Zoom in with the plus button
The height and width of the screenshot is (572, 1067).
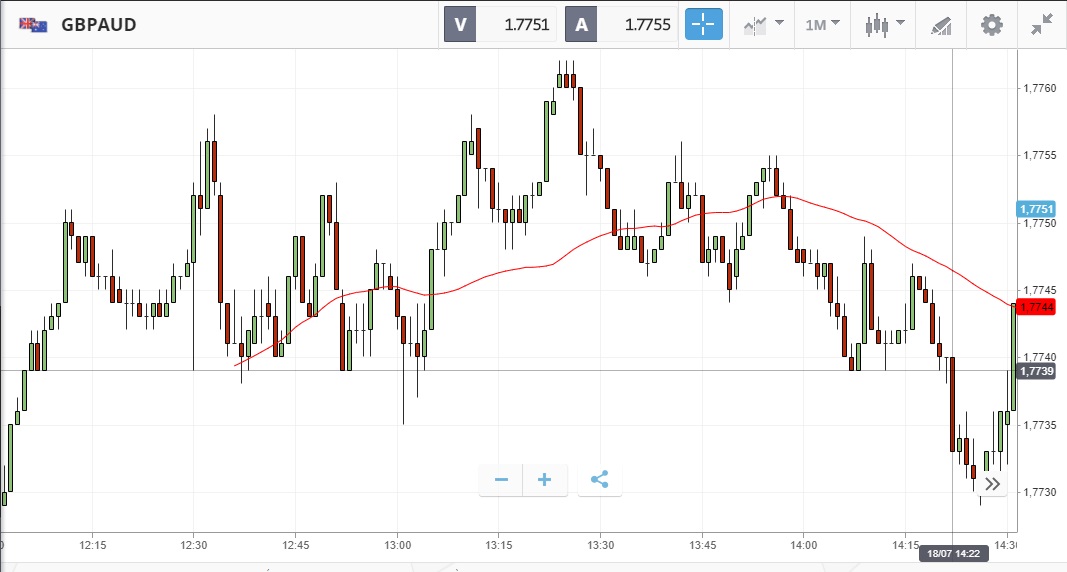pos(545,480)
